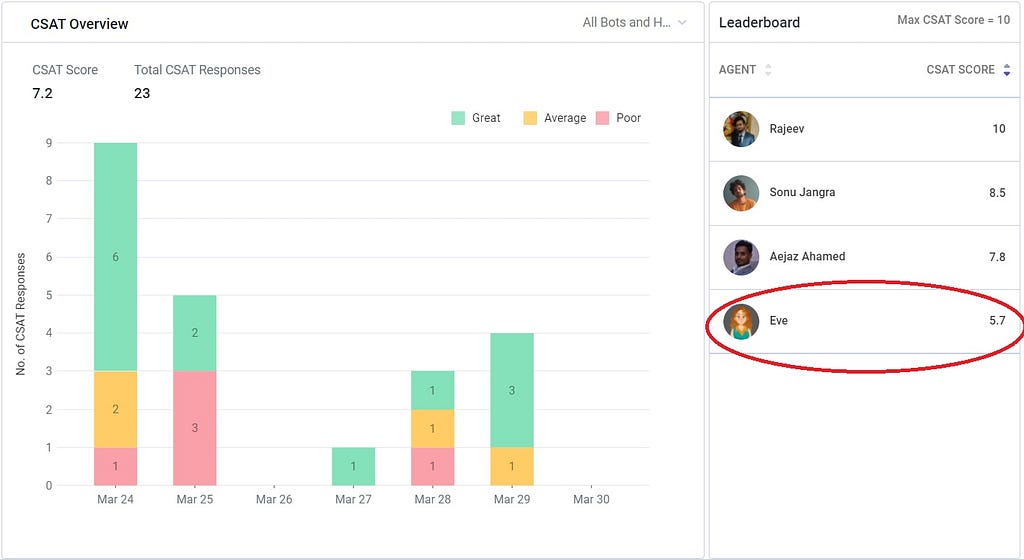
Task: Select agent name Sonu Jangra
Action: pyautogui.click(x=802, y=193)
